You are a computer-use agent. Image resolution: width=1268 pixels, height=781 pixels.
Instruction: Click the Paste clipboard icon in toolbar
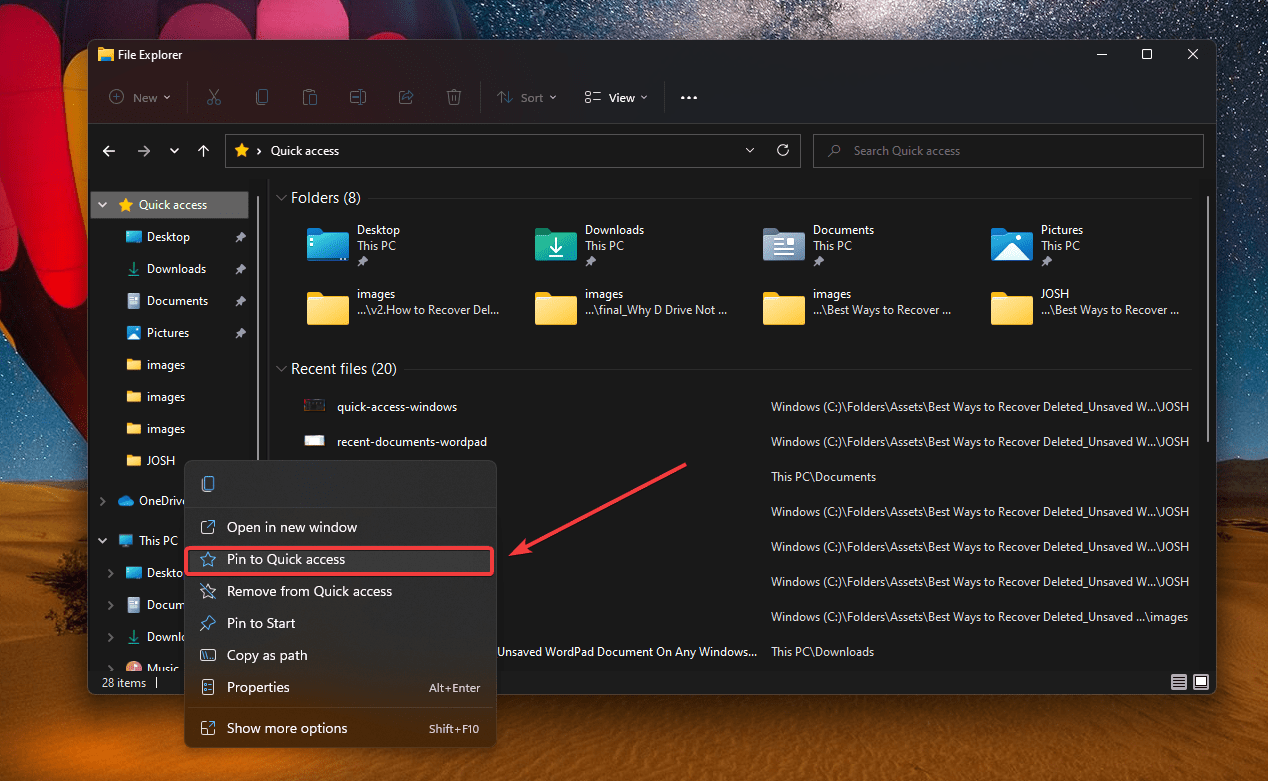[310, 97]
